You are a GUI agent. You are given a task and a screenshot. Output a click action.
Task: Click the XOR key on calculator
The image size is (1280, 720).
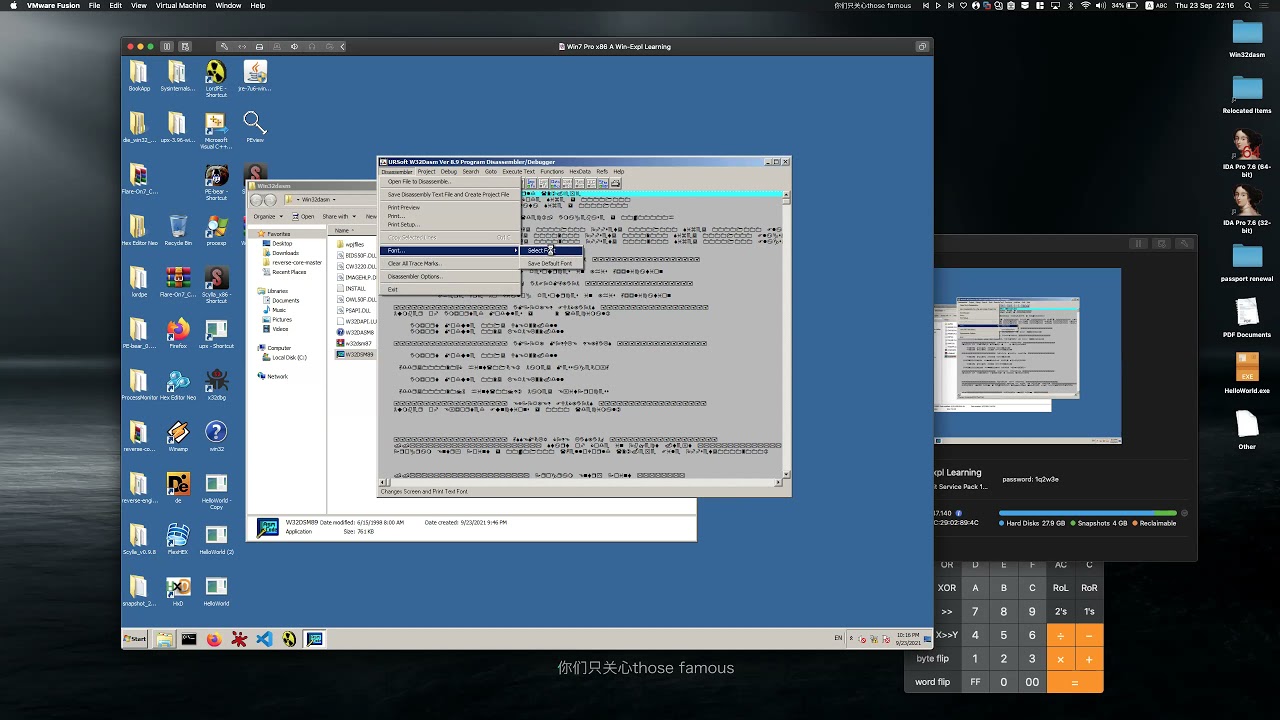pyautogui.click(x=947, y=588)
